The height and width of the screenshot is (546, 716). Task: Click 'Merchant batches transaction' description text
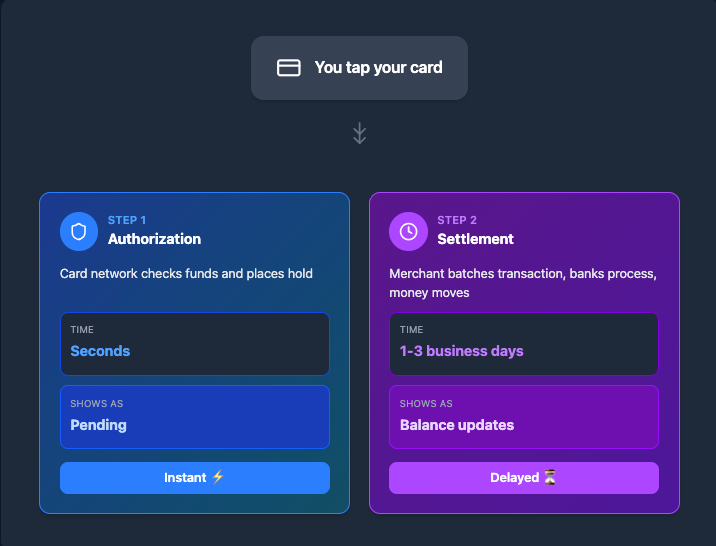(x=523, y=283)
